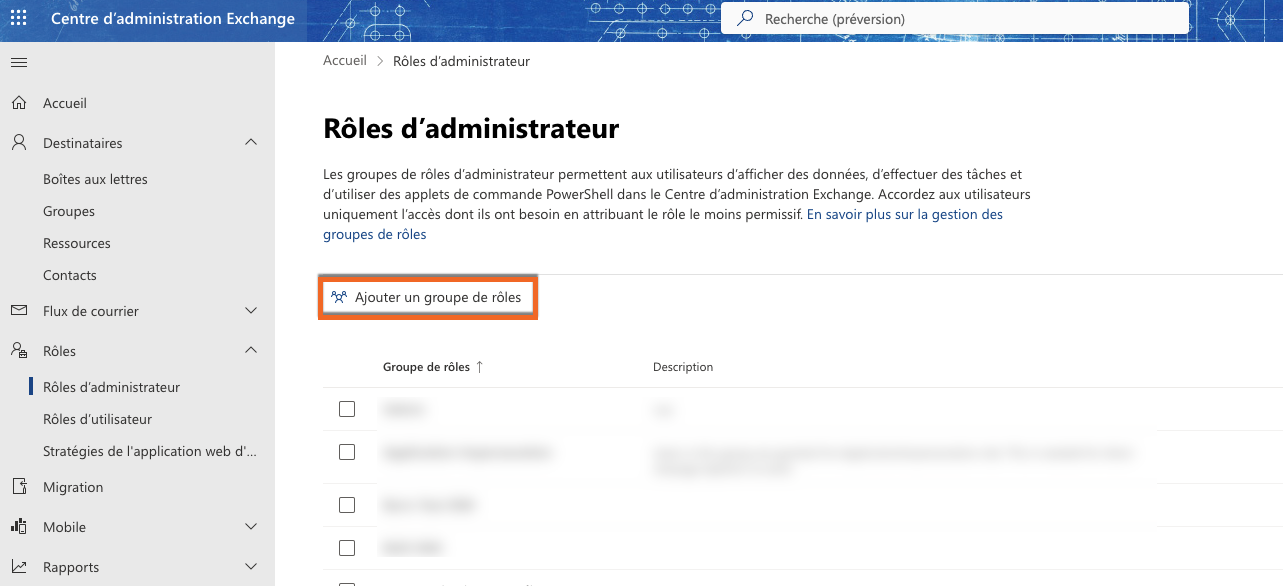Open Mobile via its phone icon
This screenshot has height=586, width=1283.
pyautogui.click(x=17, y=526)
